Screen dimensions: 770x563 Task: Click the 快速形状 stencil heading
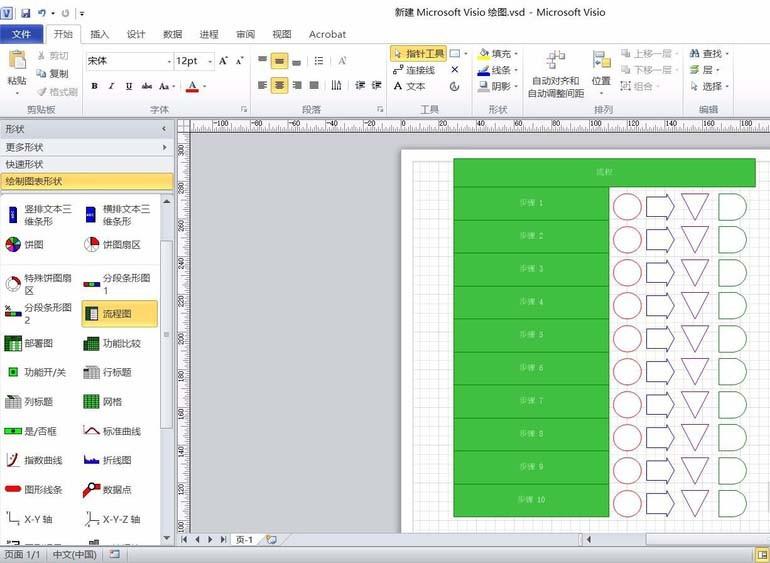[85, 164]
